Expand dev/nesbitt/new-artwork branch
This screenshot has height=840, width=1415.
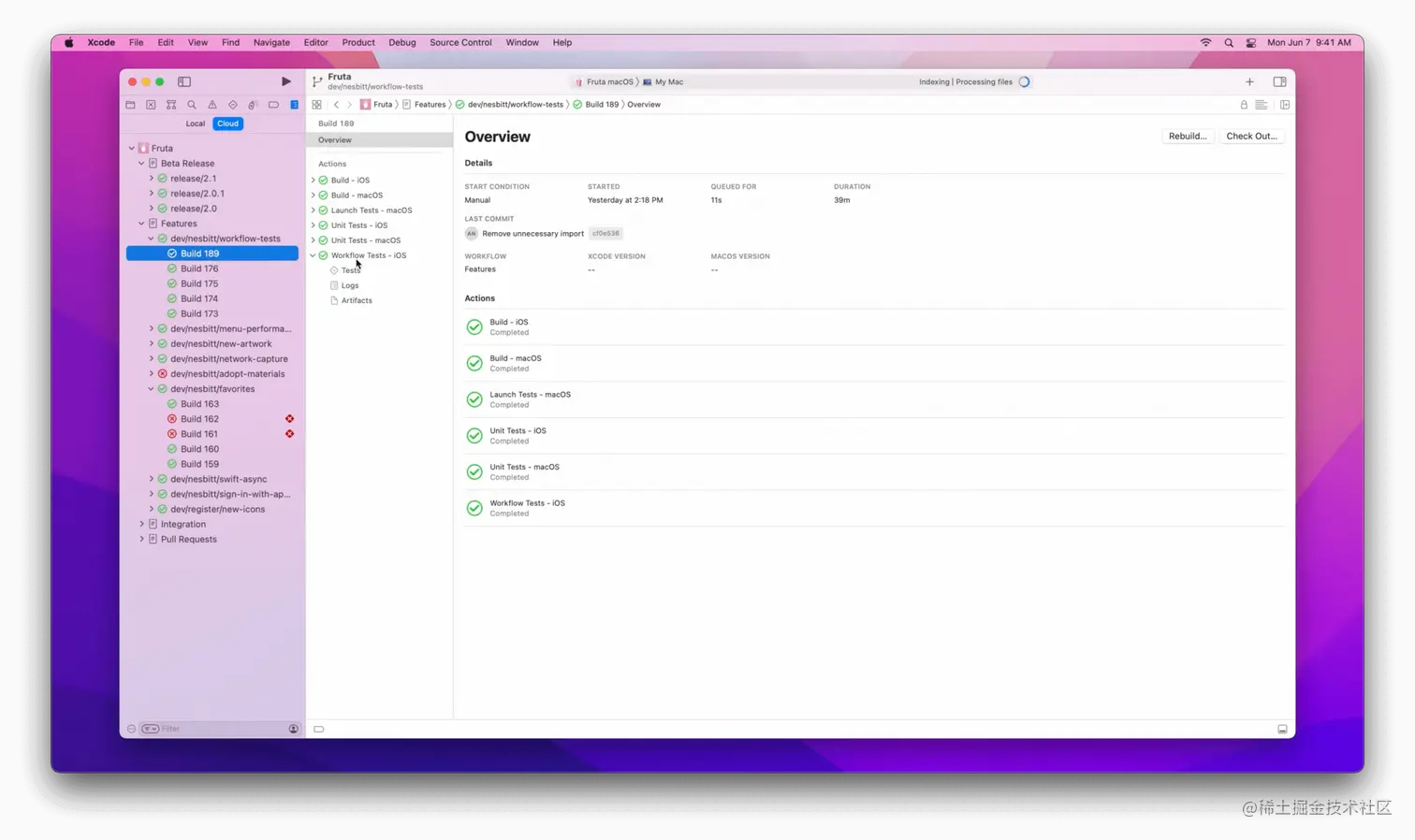[x=151, y=343]
